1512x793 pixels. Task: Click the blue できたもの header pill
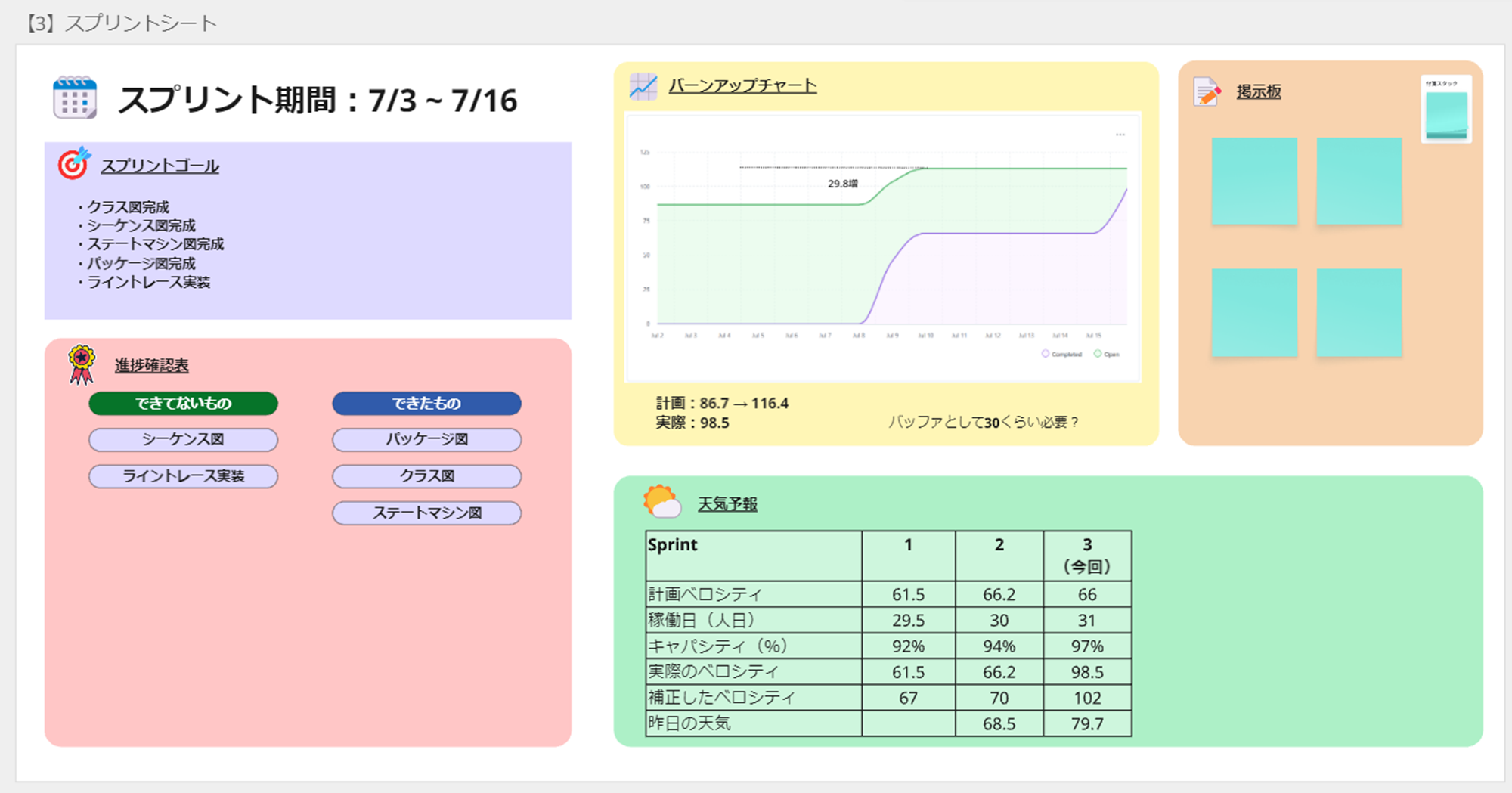[427, 404]
